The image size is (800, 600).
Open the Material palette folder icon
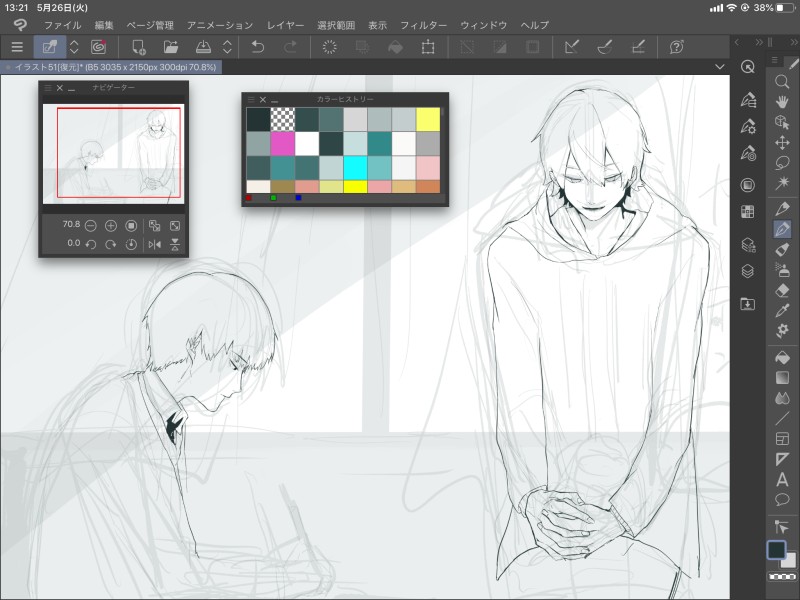pos(748,304)
